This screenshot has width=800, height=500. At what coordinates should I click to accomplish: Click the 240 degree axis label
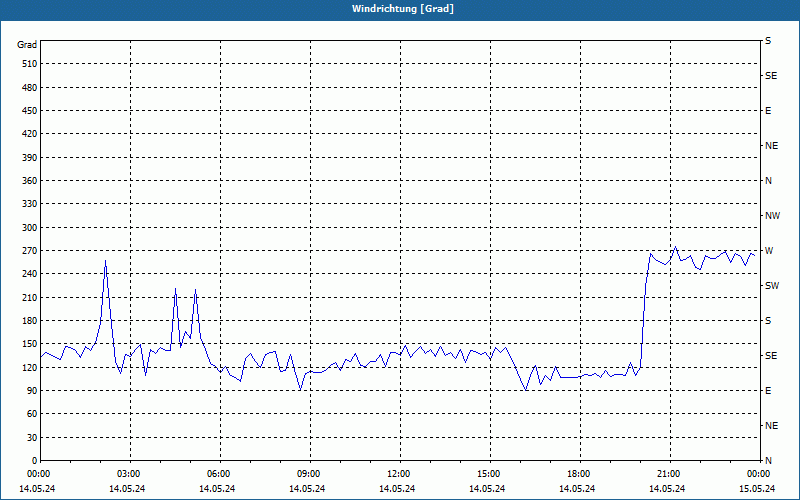pyautogui.click(x=30, y=274)
